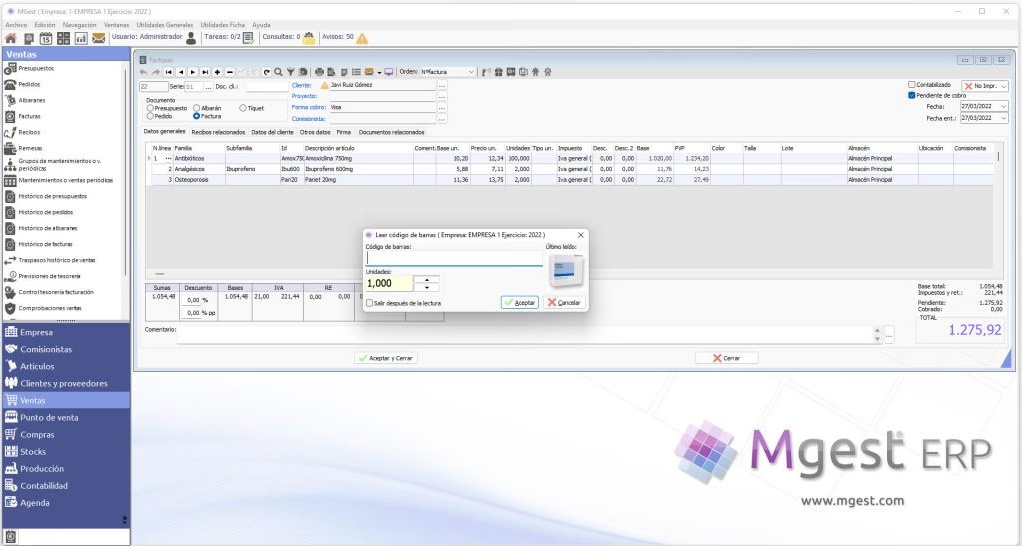Open the calculator icon in main toolbar

coord(63,38)
